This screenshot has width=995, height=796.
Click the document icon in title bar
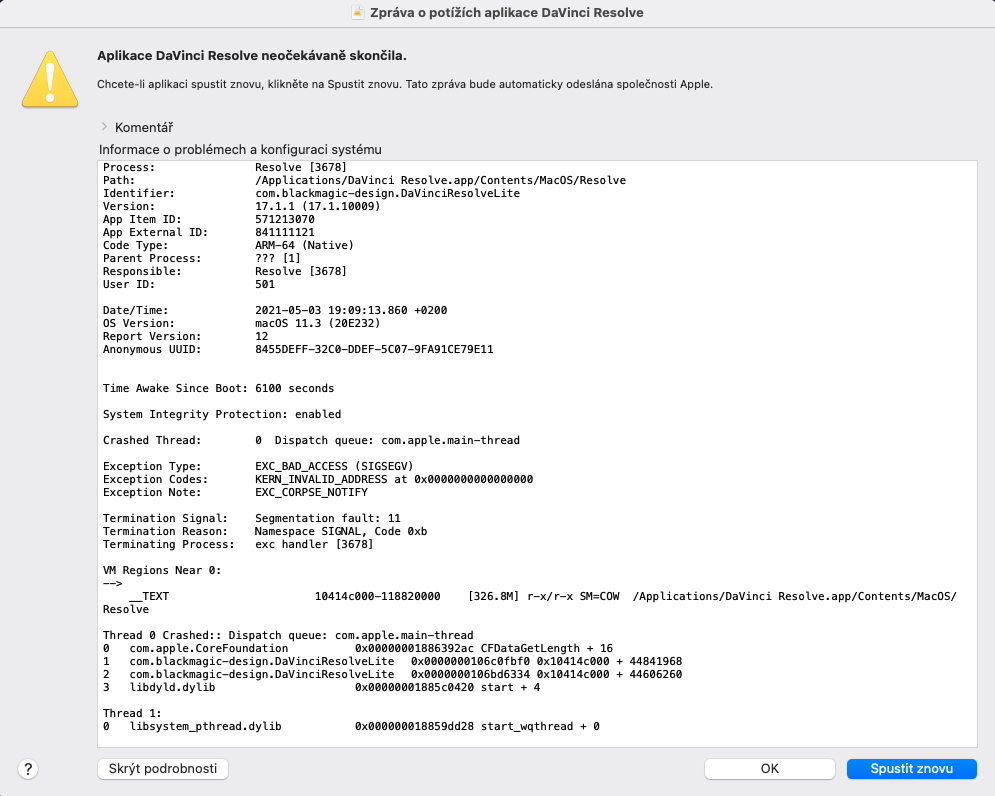(x=358, y=13)
